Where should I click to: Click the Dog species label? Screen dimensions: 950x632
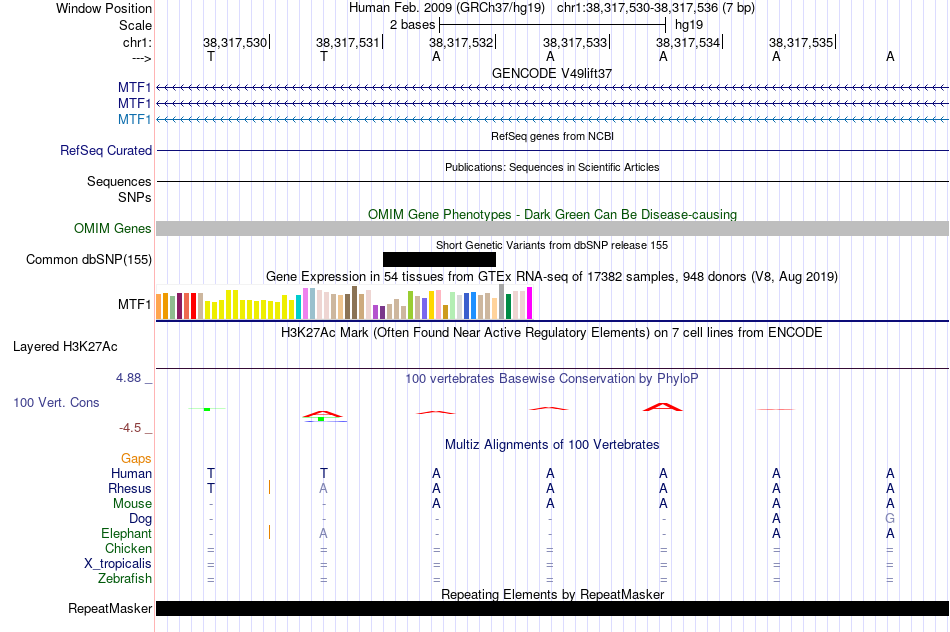pos(141,519)
